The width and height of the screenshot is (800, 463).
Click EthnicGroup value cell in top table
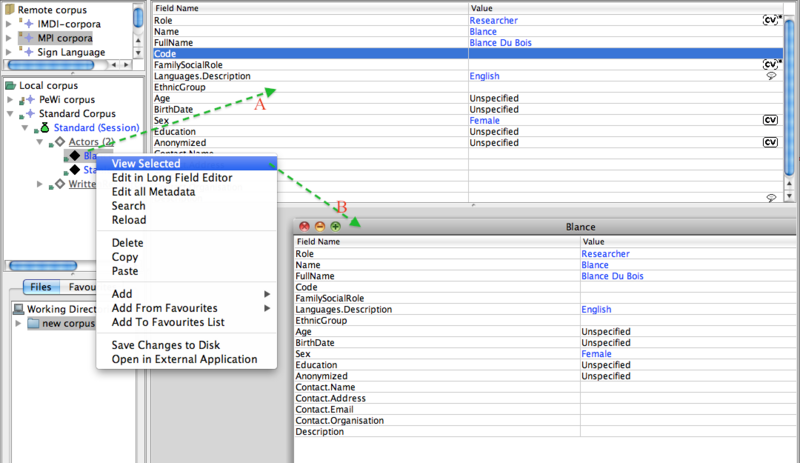click(x=626, y=87)
